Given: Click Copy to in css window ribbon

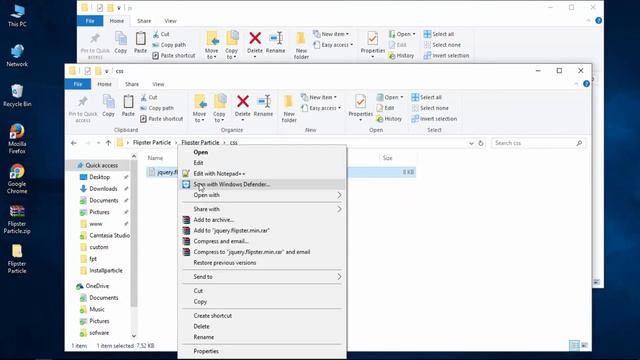Looking at the screenshot, I should pyautogui.click(x=220, y=109).
